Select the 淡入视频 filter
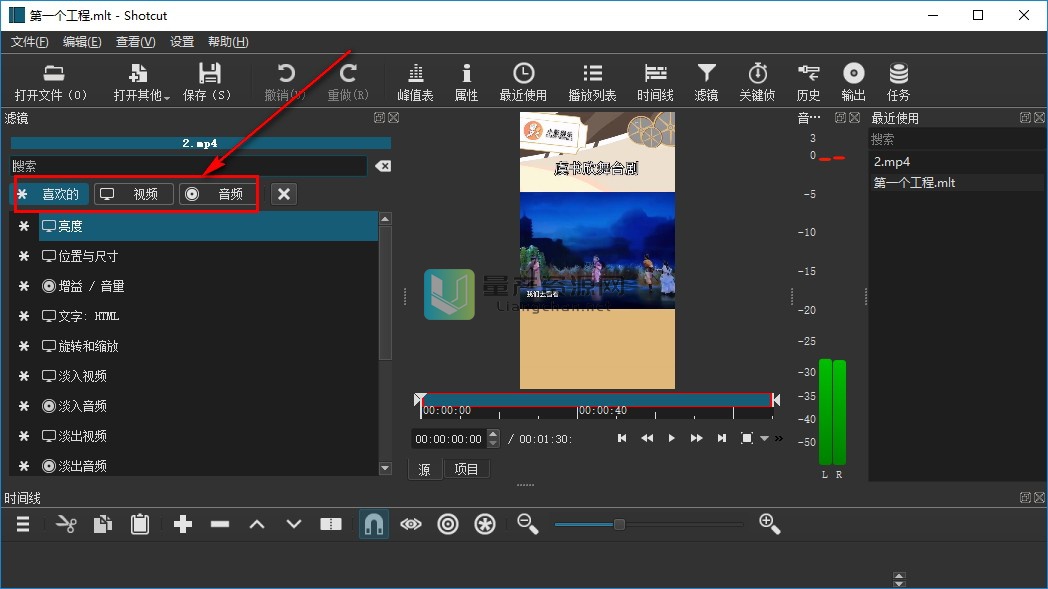 [x=208, y=376]
